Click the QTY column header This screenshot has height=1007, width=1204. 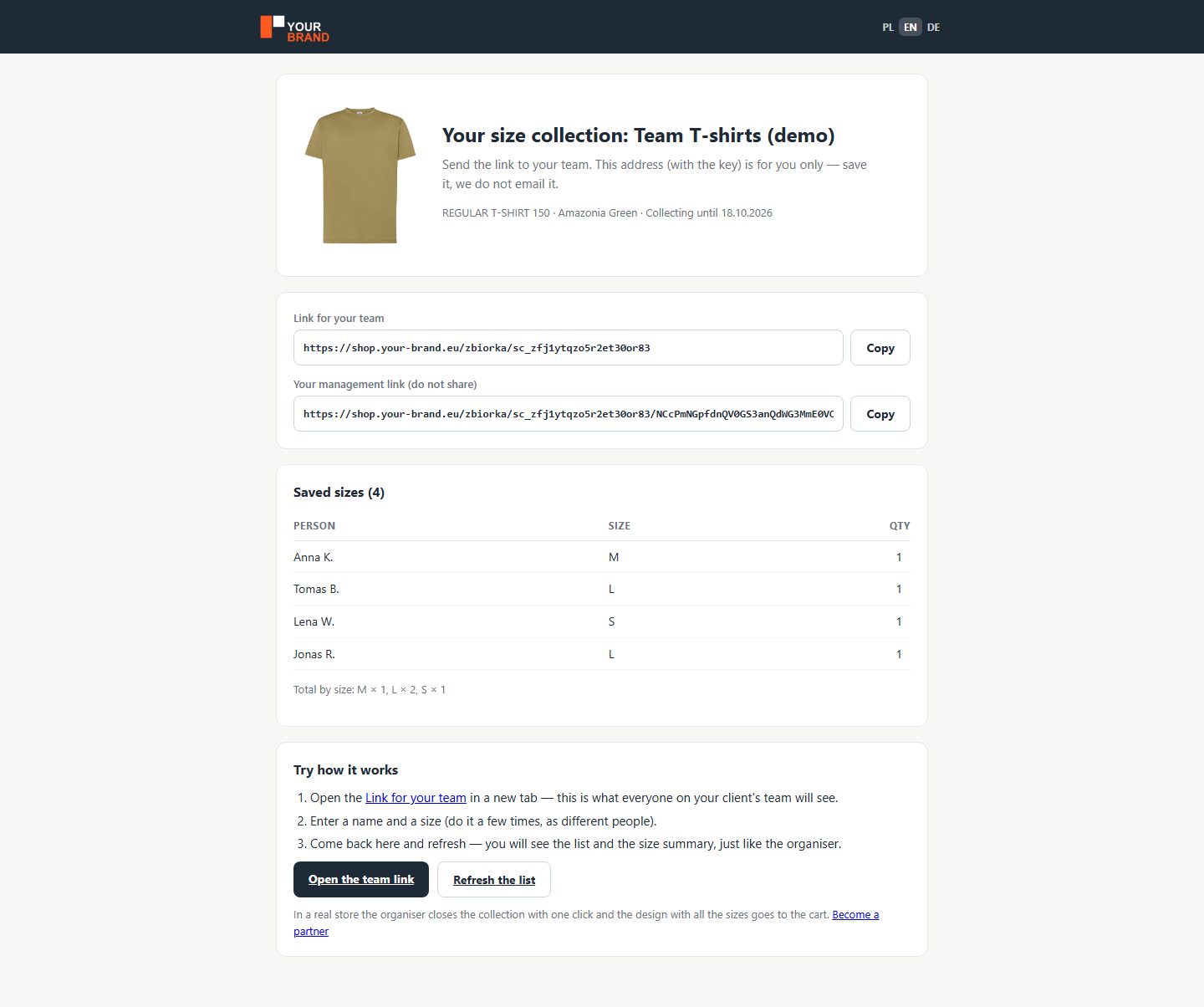(900, 526)
